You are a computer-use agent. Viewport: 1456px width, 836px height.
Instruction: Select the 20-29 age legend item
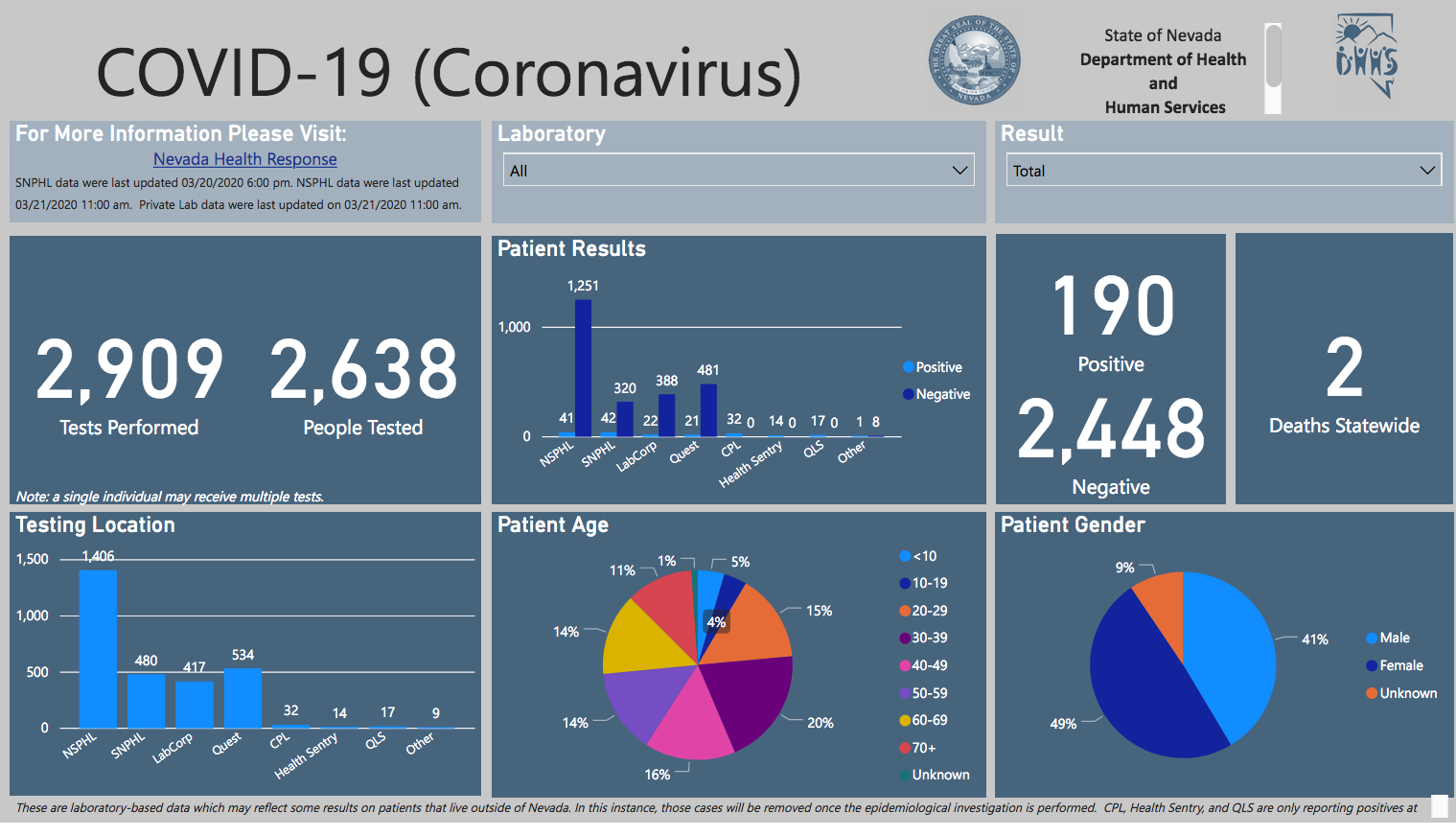[x=923, y=611]
